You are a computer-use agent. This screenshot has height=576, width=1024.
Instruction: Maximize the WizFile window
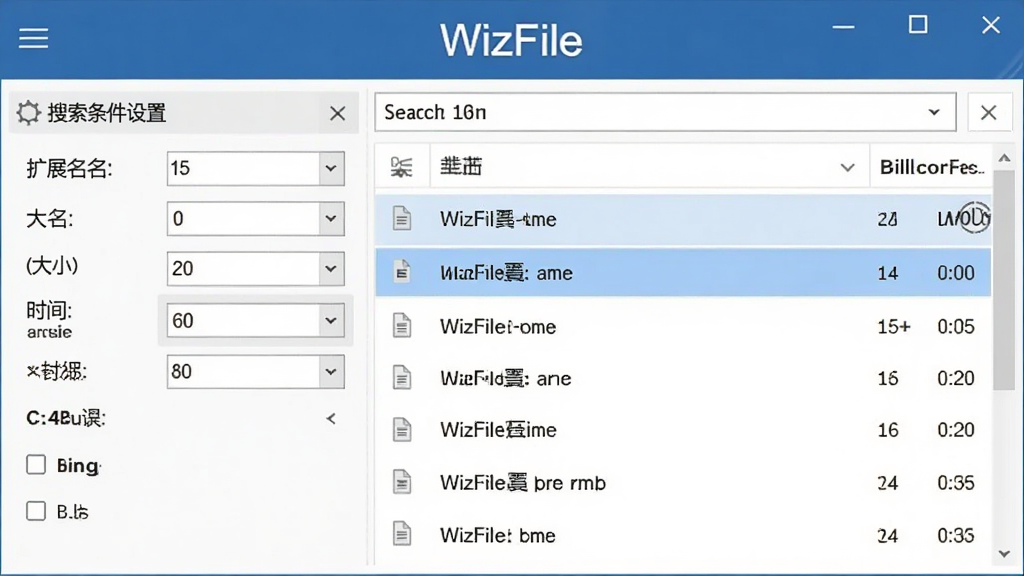click(x=918, y=25)
